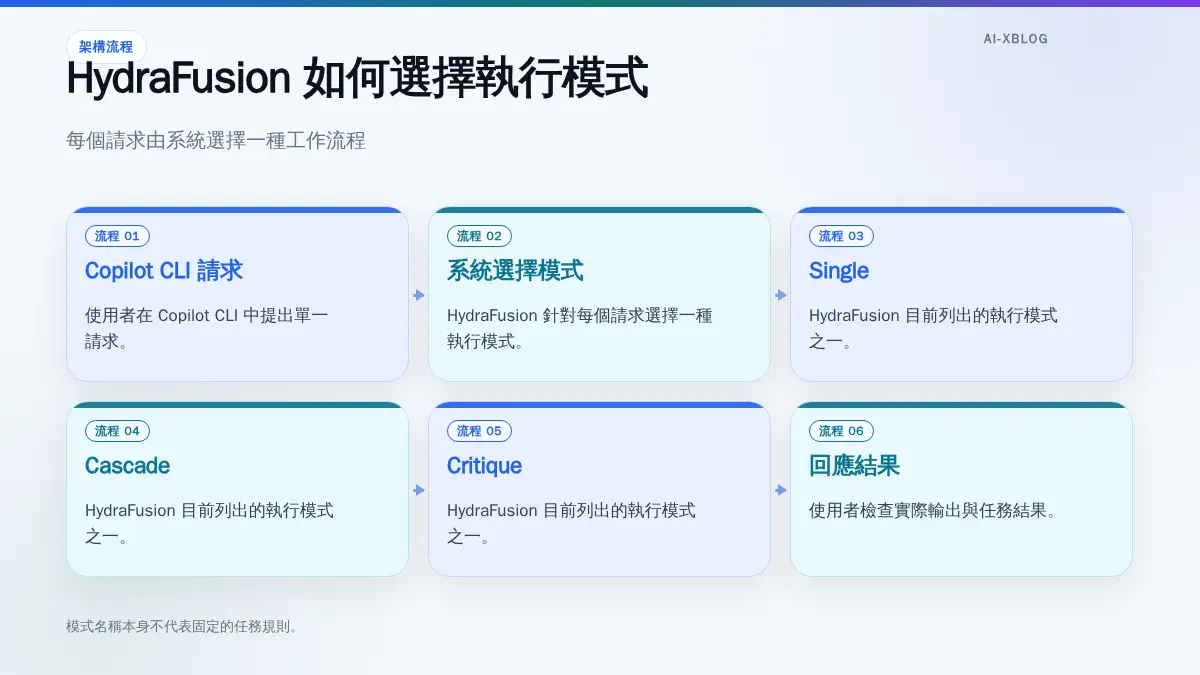Click the 流程 06 badge

(x=842, y=431)
